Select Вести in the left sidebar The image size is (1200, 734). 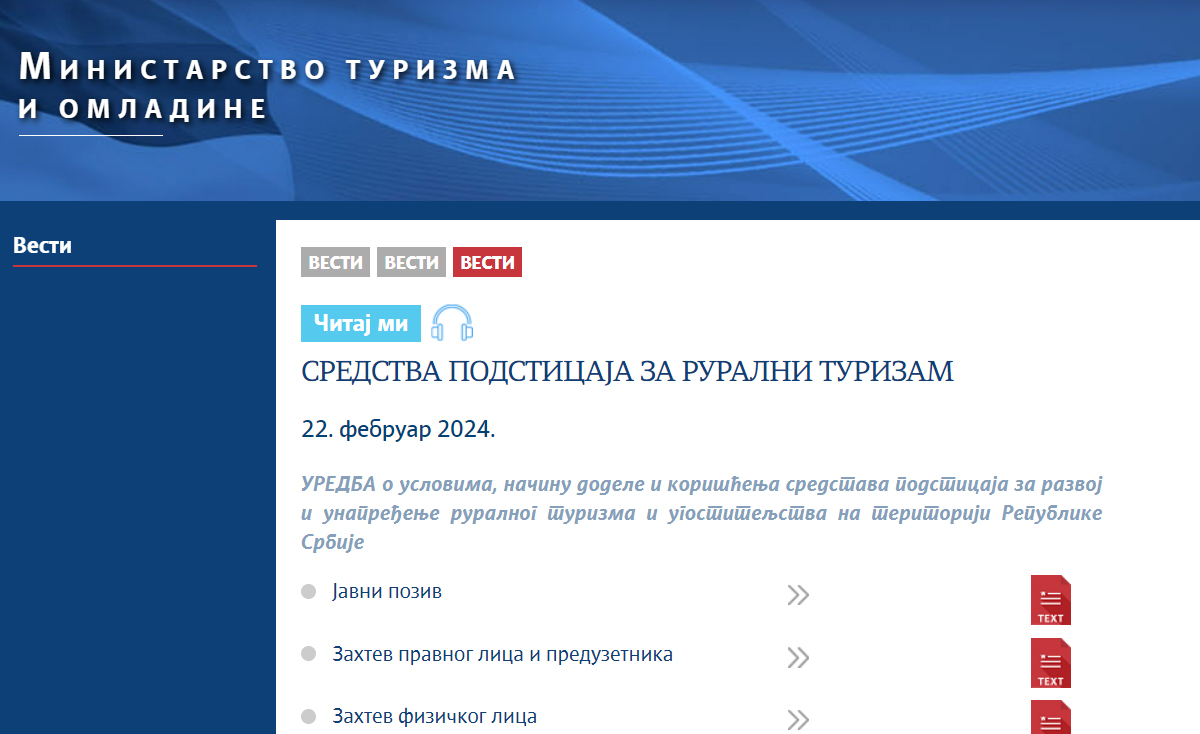click(43, 246)
